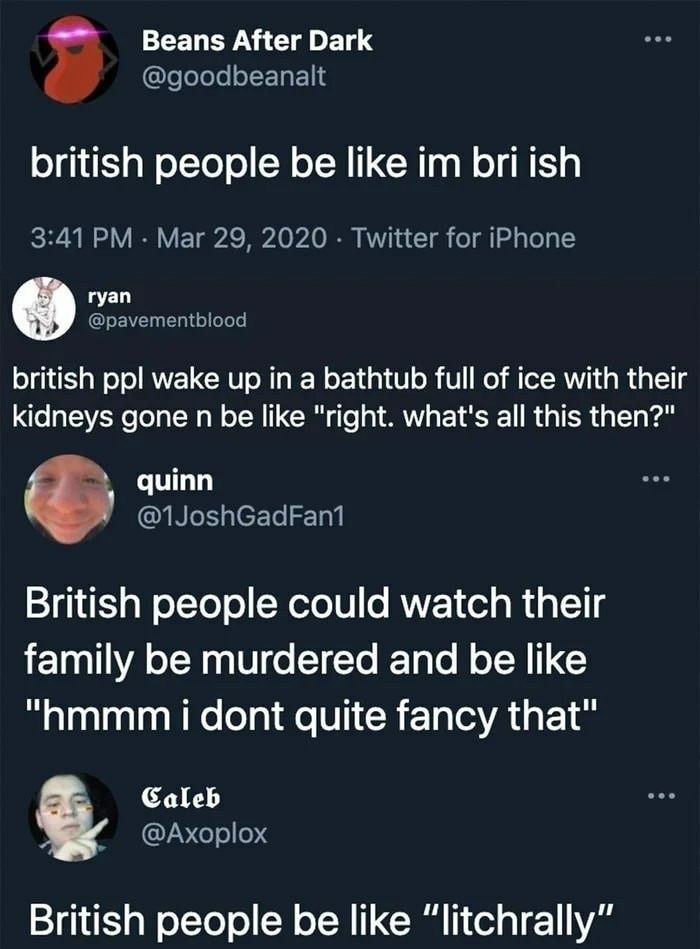Open more options menu on quinn's tweet
The width and height of the screenshot is (700, 949).
coord(656,479)
